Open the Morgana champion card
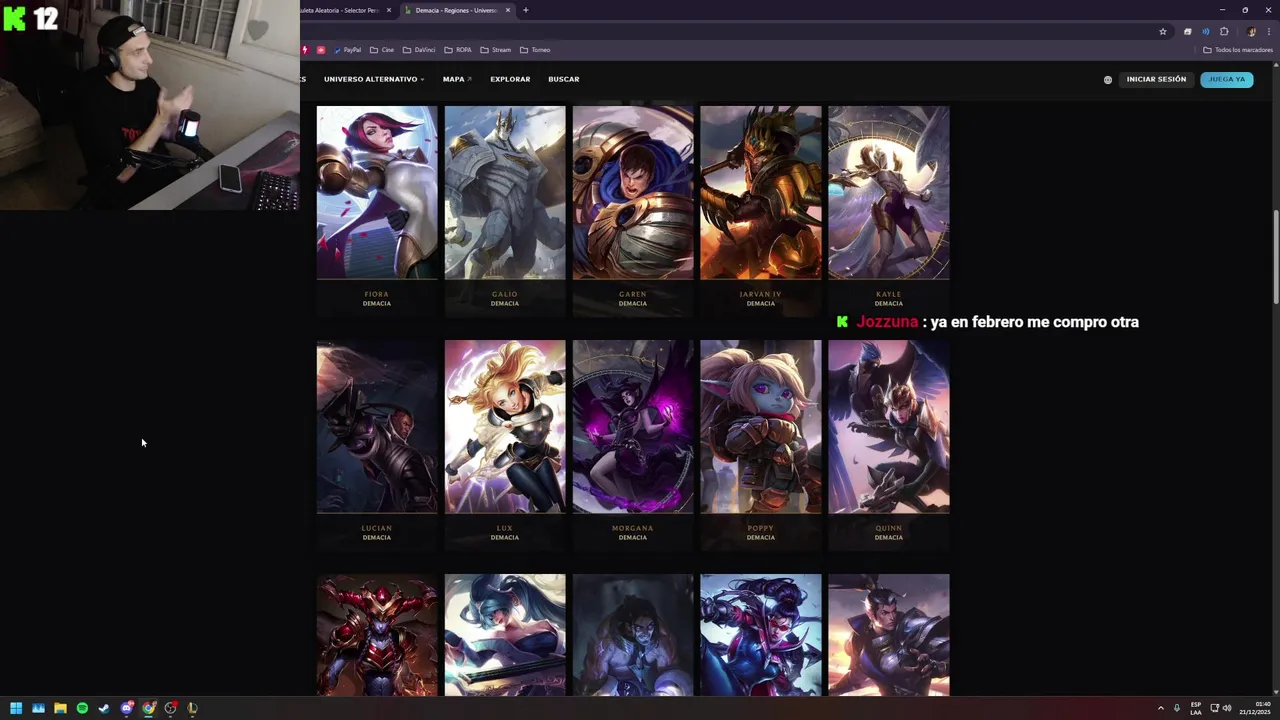The height and width of the screenshot is (720, 1280). tap(633, 445)
